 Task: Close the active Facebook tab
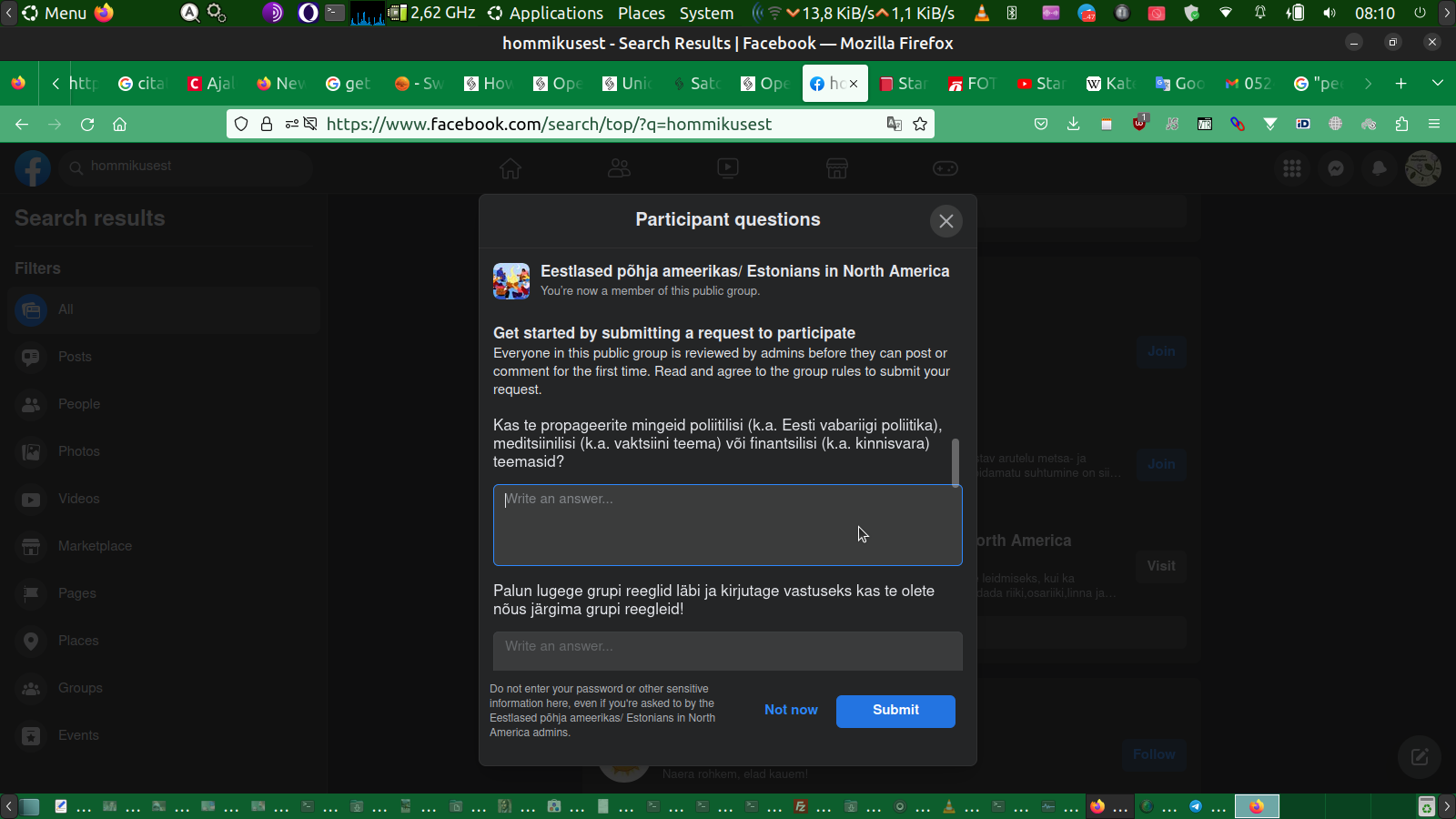[x=854, y=84]
